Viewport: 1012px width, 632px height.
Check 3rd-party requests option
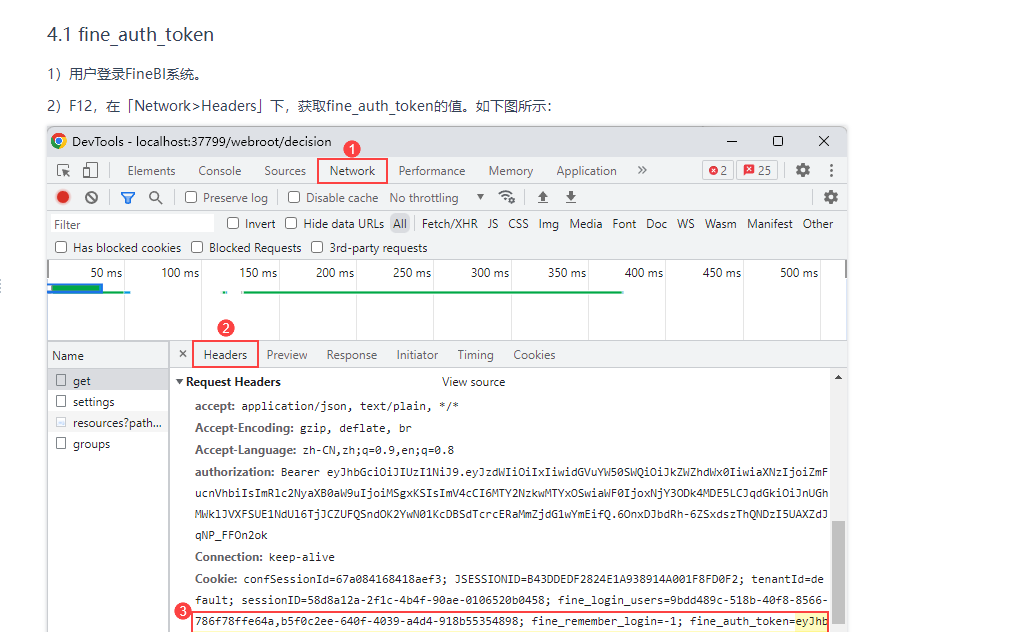pyautogui.click(x=317, y=247)
